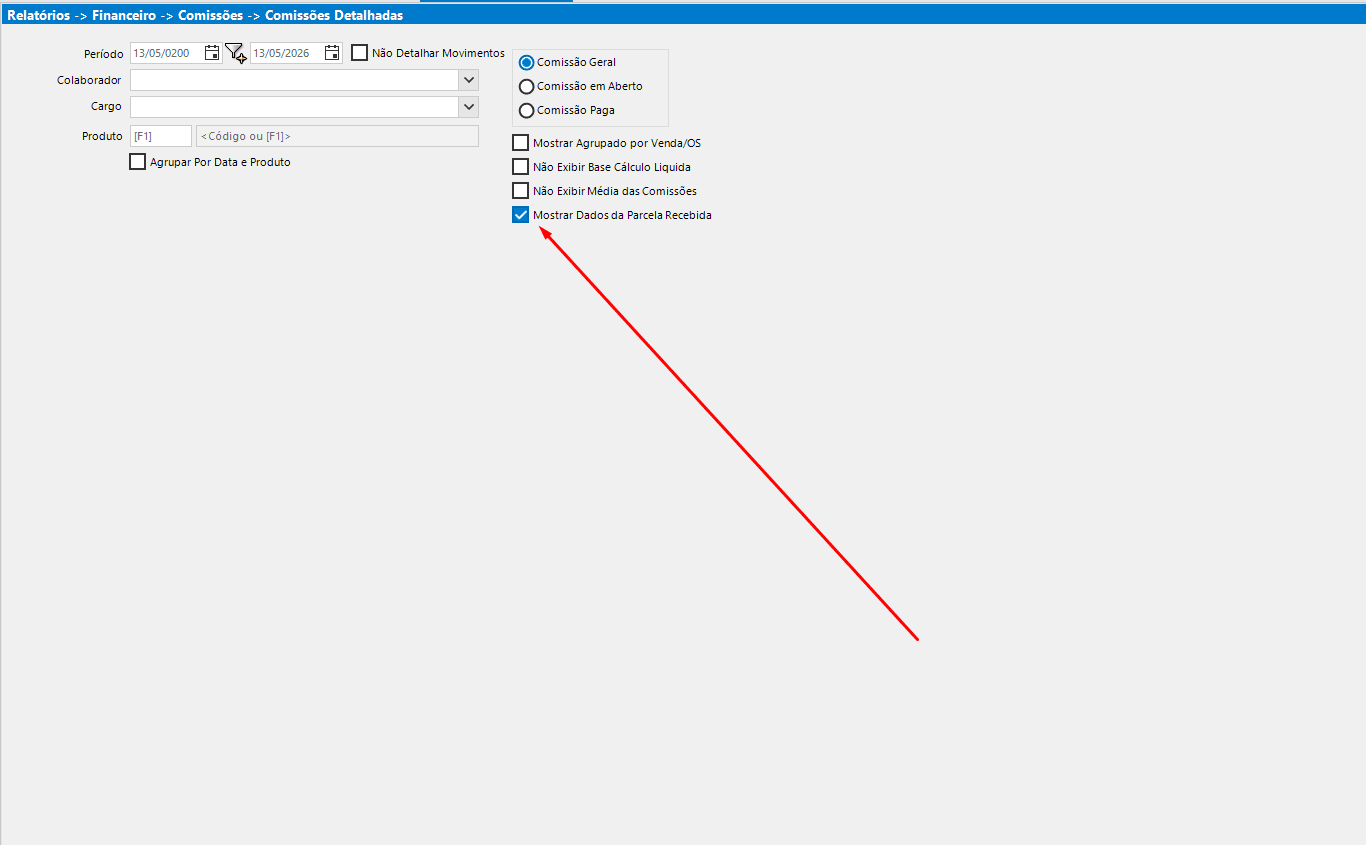Click the Código ou [F1] product description field

click(337, 136)
